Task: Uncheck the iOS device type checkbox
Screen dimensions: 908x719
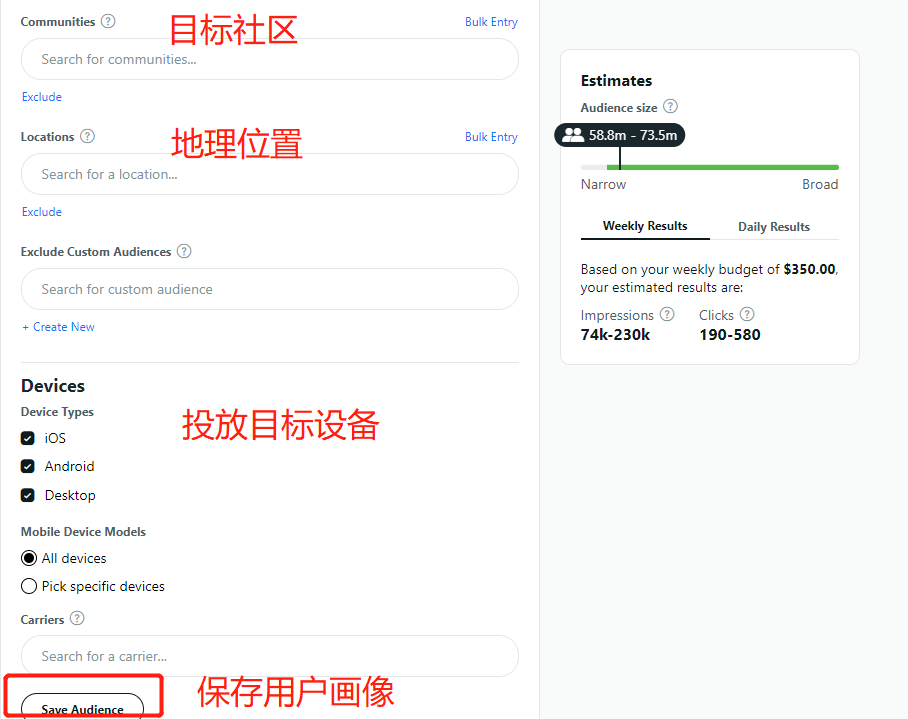Action: [x=28, y=438]
